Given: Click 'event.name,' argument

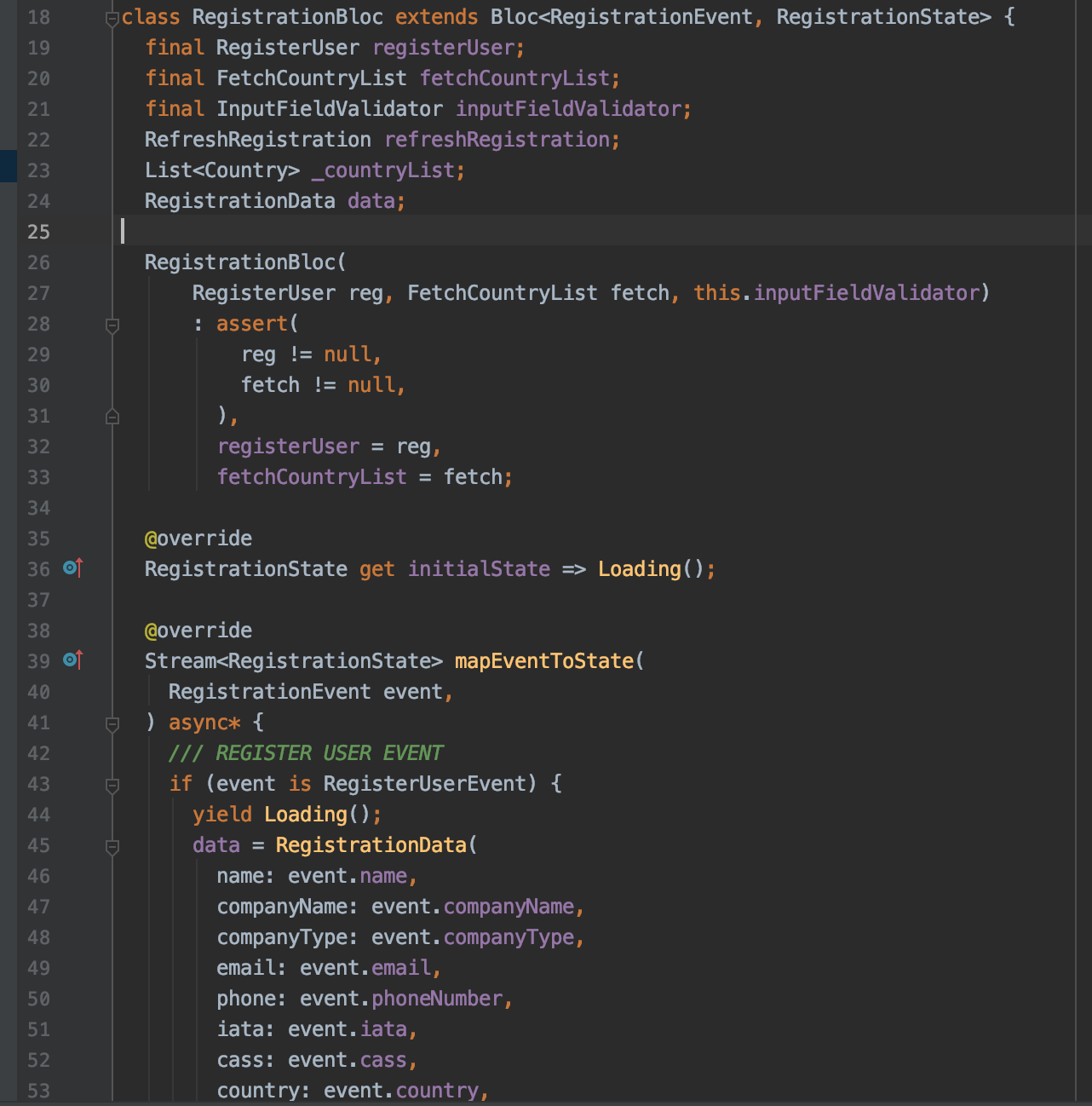Looking at the screenshot, I should pos(353,876).
